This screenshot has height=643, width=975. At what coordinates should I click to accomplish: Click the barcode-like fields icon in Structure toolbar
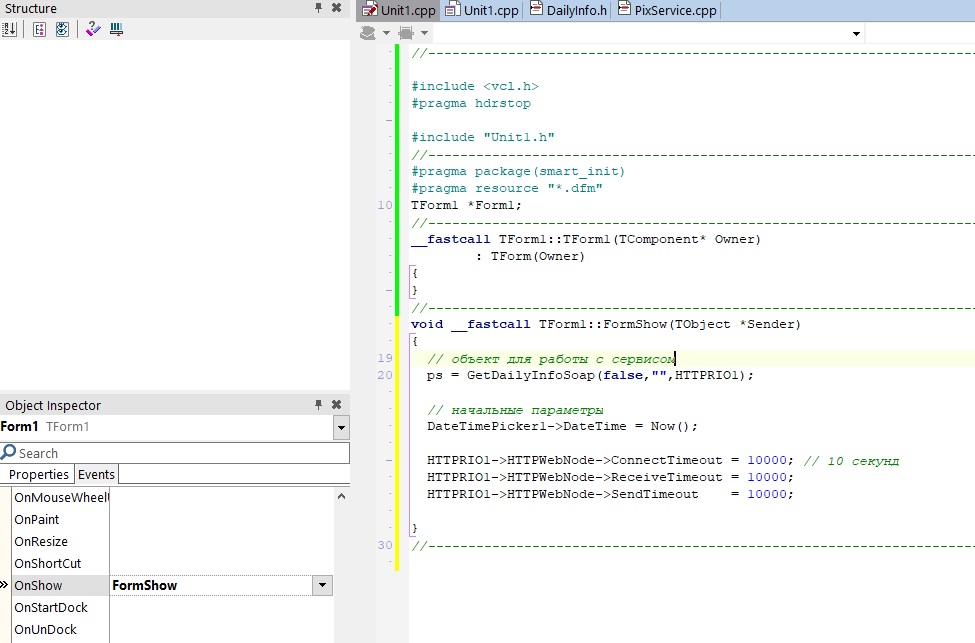click(x=116, y=29)
